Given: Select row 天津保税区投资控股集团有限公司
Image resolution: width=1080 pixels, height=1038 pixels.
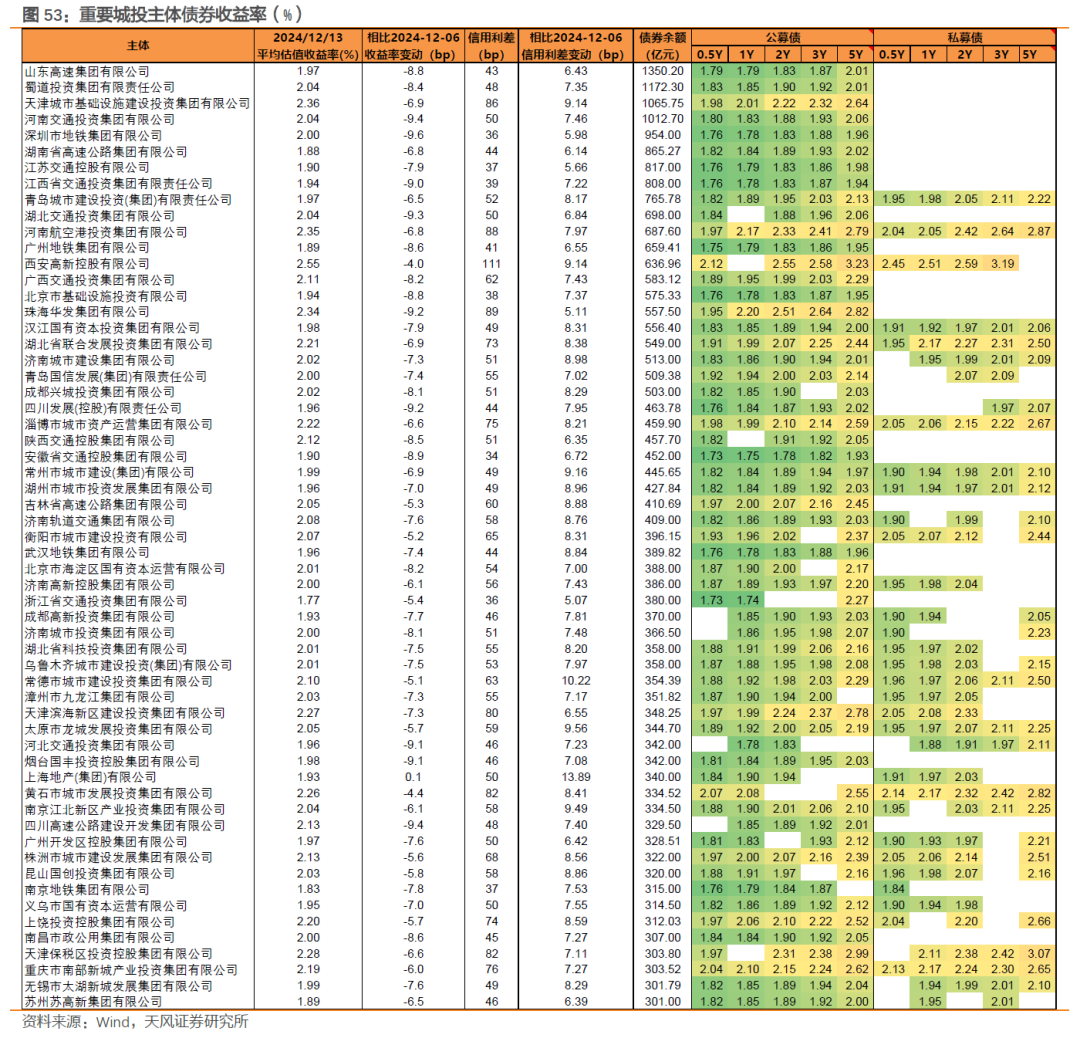Looking at the screenshot, I should [539, 953].
